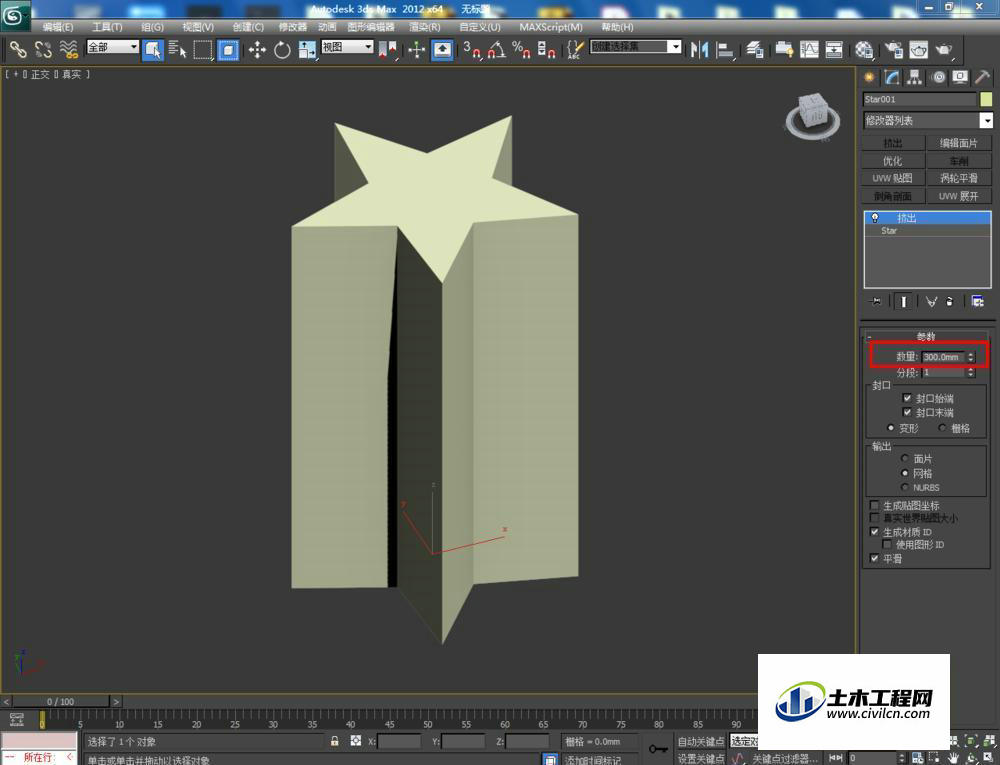Click the 优化 modifier button
Viewport: 1000px width, 765px height.
(893, 161)
